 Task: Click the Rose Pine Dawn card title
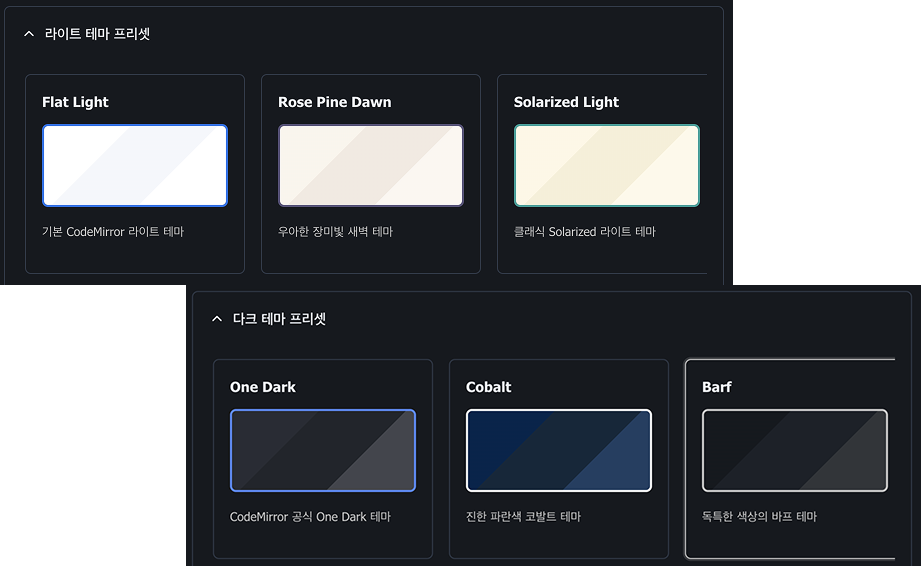click(x=334, y=102)
